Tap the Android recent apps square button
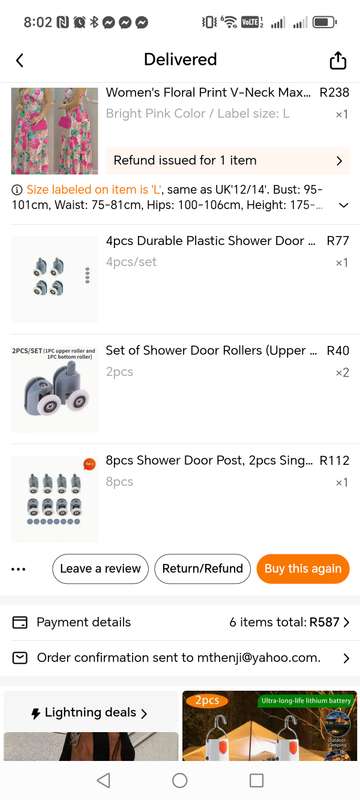The image size is (360, 800). pos(256,780)
